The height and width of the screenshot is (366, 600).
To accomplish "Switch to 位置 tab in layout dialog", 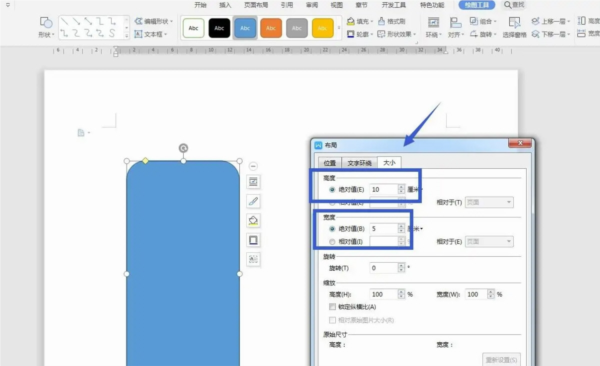I will pyautogui.click(x=330, y=163).
